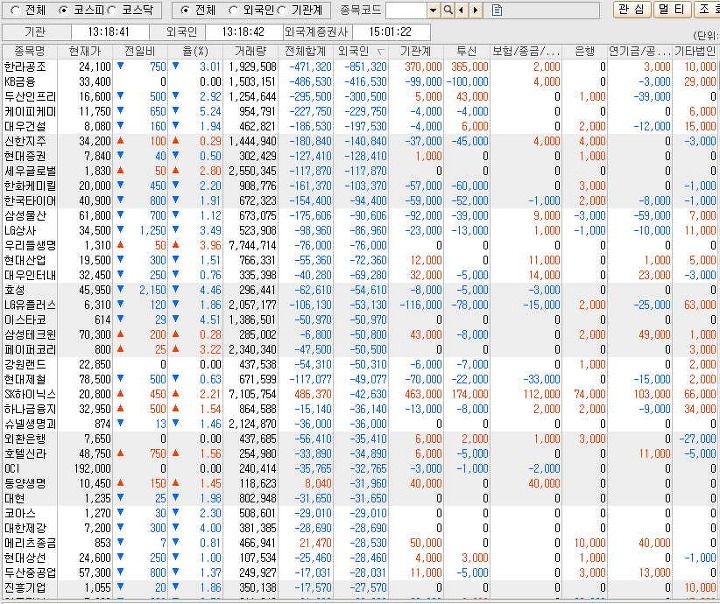Select the 현대증권 stock row name

coord(25,156)
